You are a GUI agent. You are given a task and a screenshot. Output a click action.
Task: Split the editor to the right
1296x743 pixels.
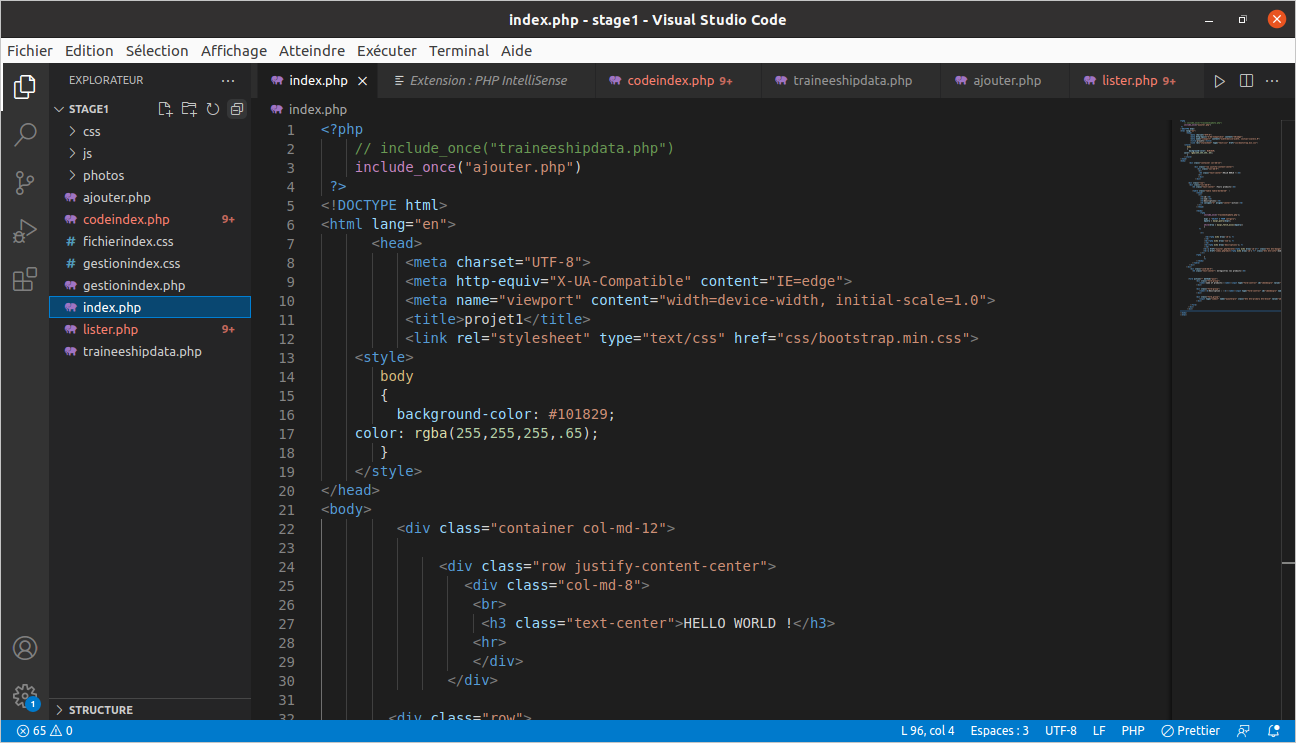tap(1246, 81)
